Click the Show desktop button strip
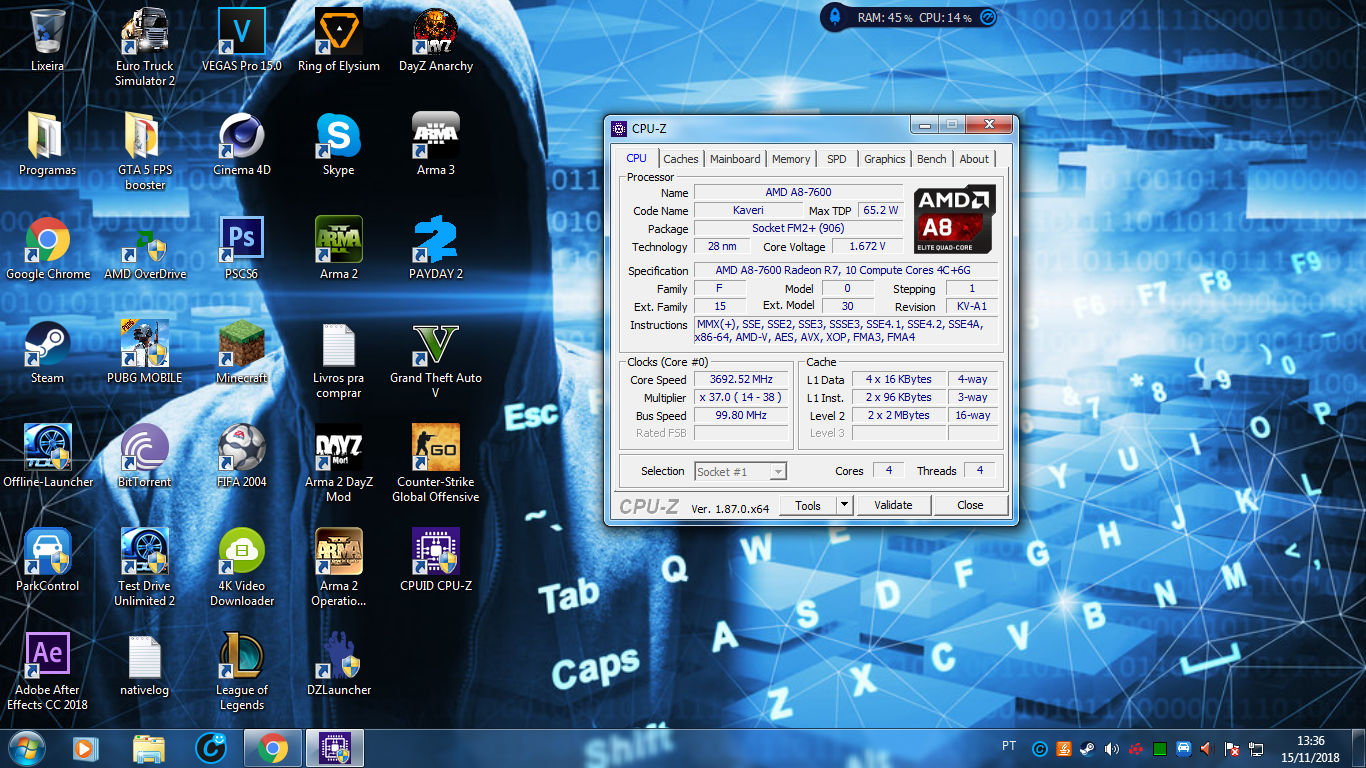 (x=1358, y=749)
